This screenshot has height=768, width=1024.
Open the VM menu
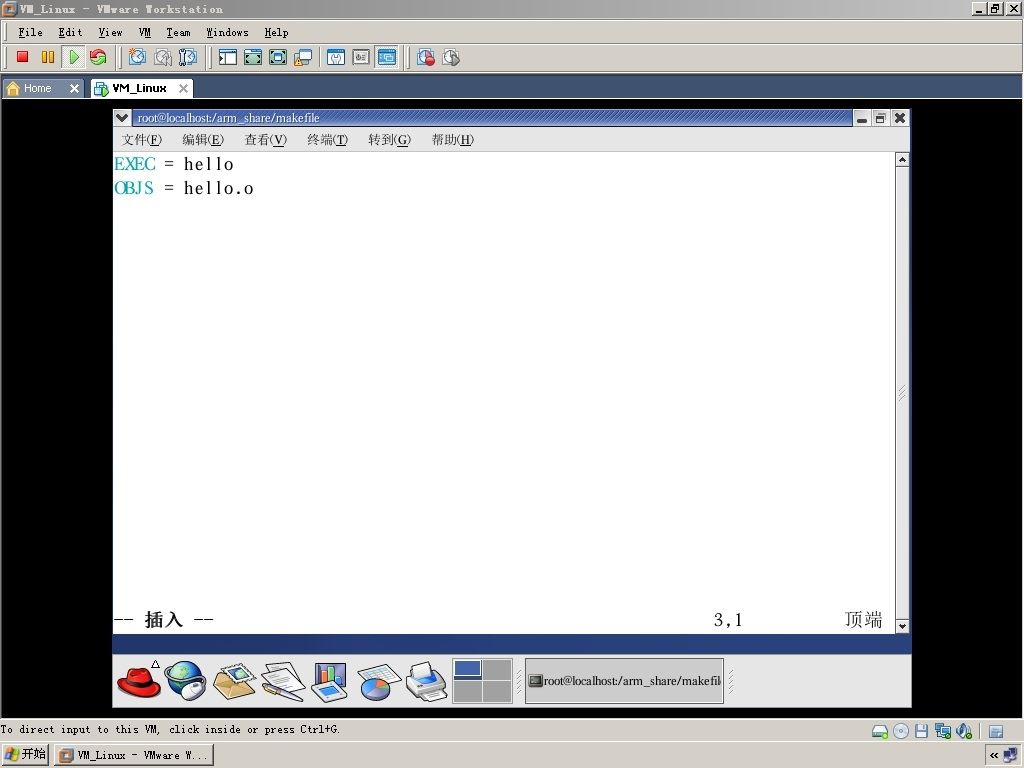[x=144, y=32]
